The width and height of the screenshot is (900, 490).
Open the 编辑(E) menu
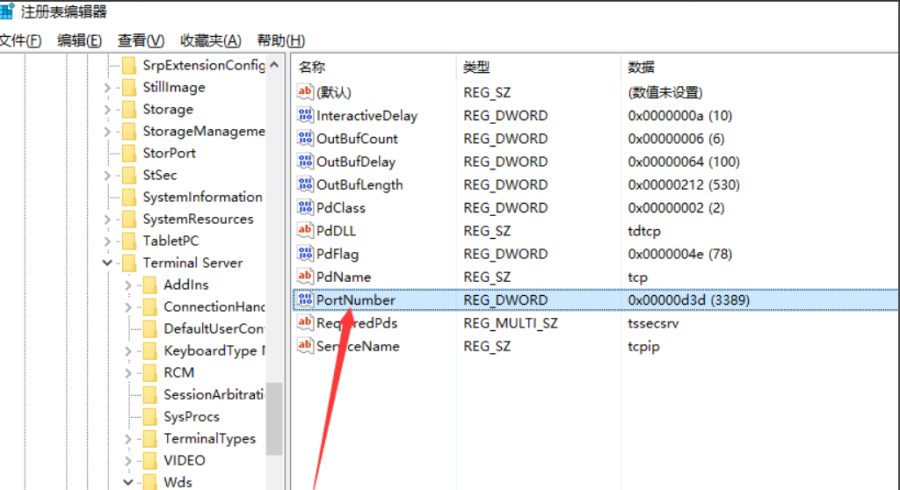coord(79,41)
